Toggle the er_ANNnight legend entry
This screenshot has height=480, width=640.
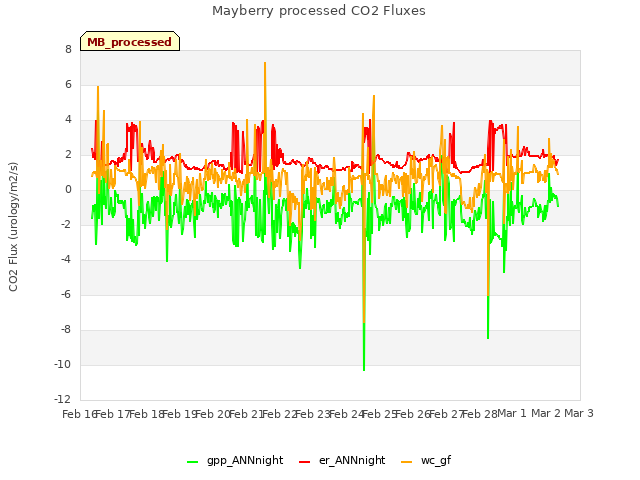pyautogui.click(x=342, y=460)
